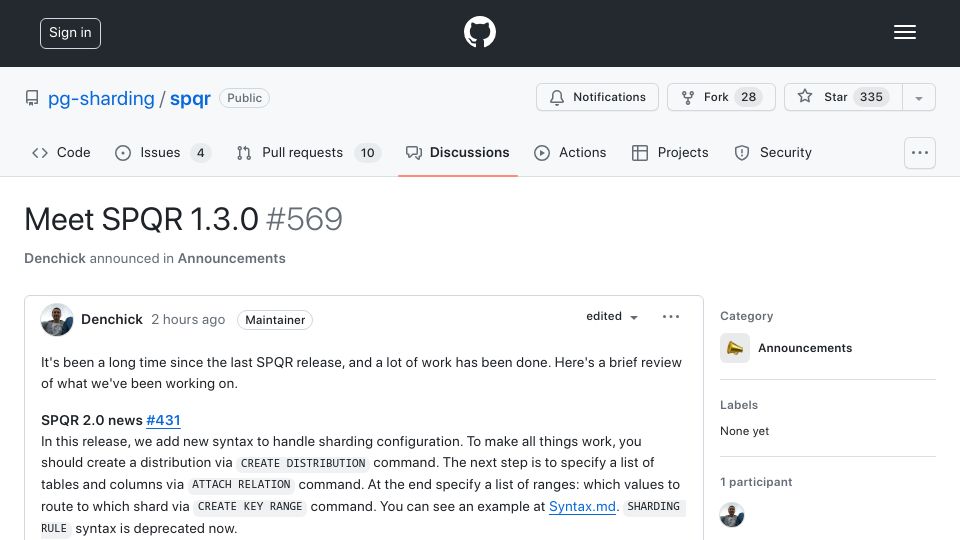Open the Announcements category link under title

coord(231,258)
